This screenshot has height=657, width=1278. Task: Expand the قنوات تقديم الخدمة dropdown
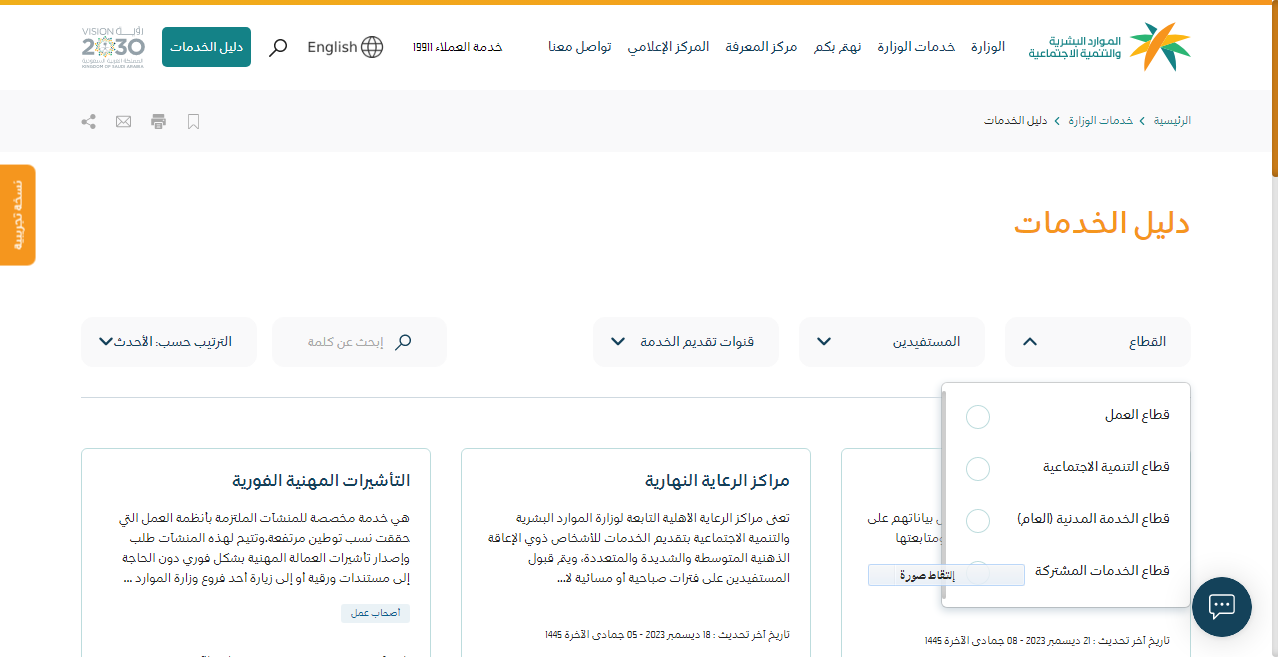686,342
